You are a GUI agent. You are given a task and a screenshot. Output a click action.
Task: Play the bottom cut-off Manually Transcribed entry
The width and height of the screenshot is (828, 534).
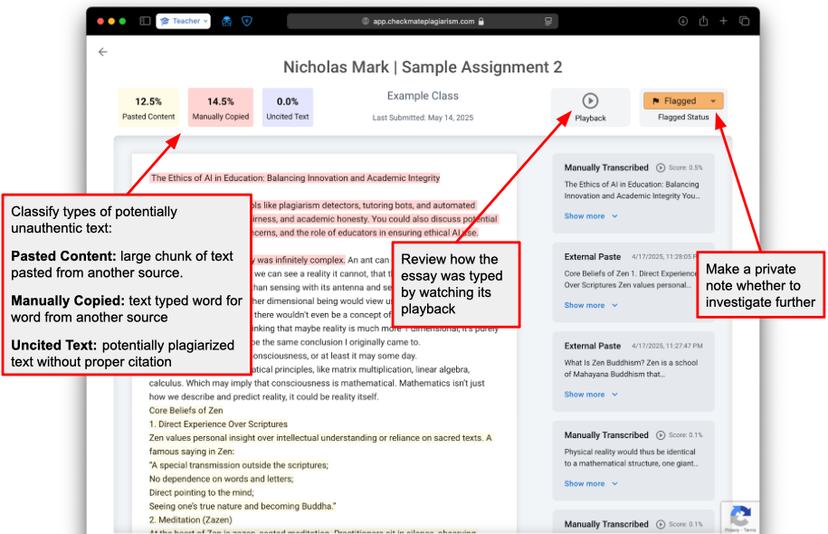click(660, 524)
